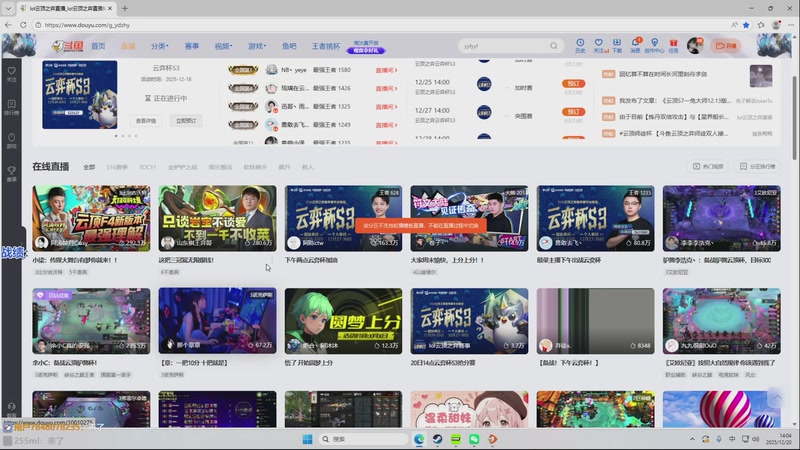Image resolution: width=800 pixels, height=450 pixels.
Task: Open stream titled 大家周末愉快，上分上分
Action: click(x=447, y=260)
